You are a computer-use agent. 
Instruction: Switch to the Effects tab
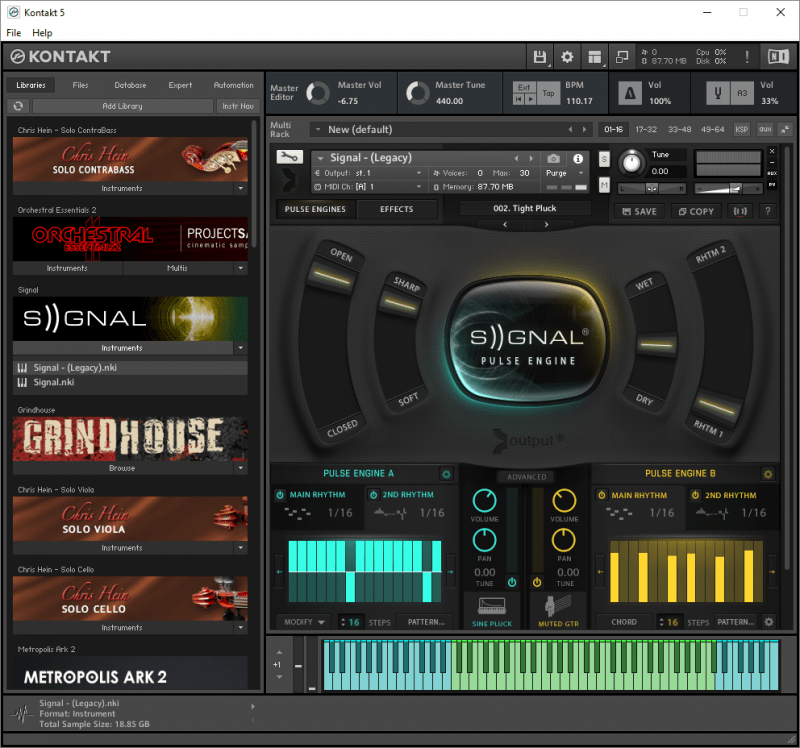click(396, 210)
